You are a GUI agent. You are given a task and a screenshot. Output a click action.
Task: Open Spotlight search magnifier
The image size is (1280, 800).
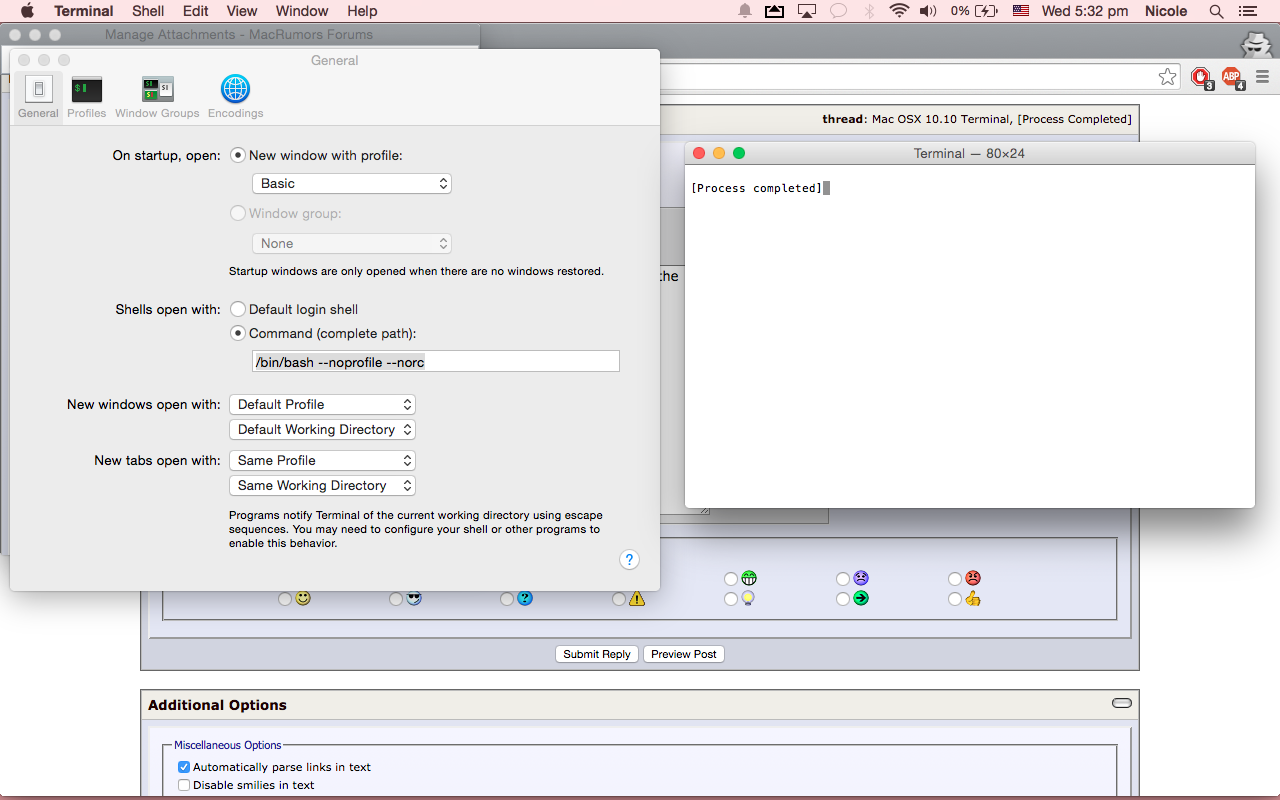point(1216,11)
